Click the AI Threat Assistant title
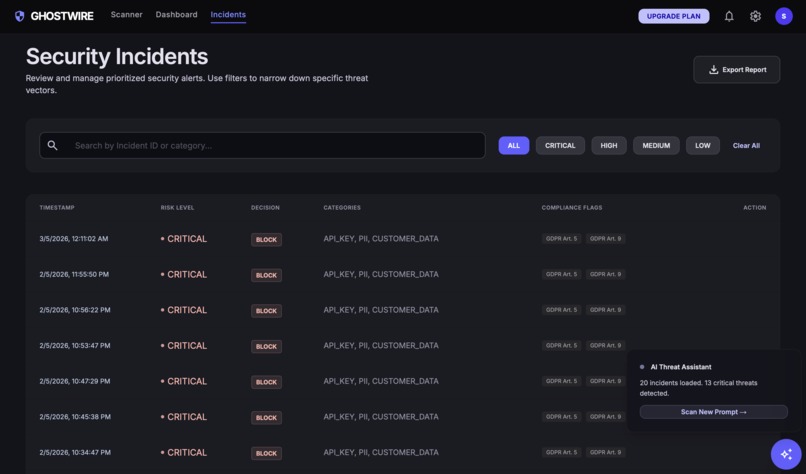This screenshot has height=474, width=806. 681,367
